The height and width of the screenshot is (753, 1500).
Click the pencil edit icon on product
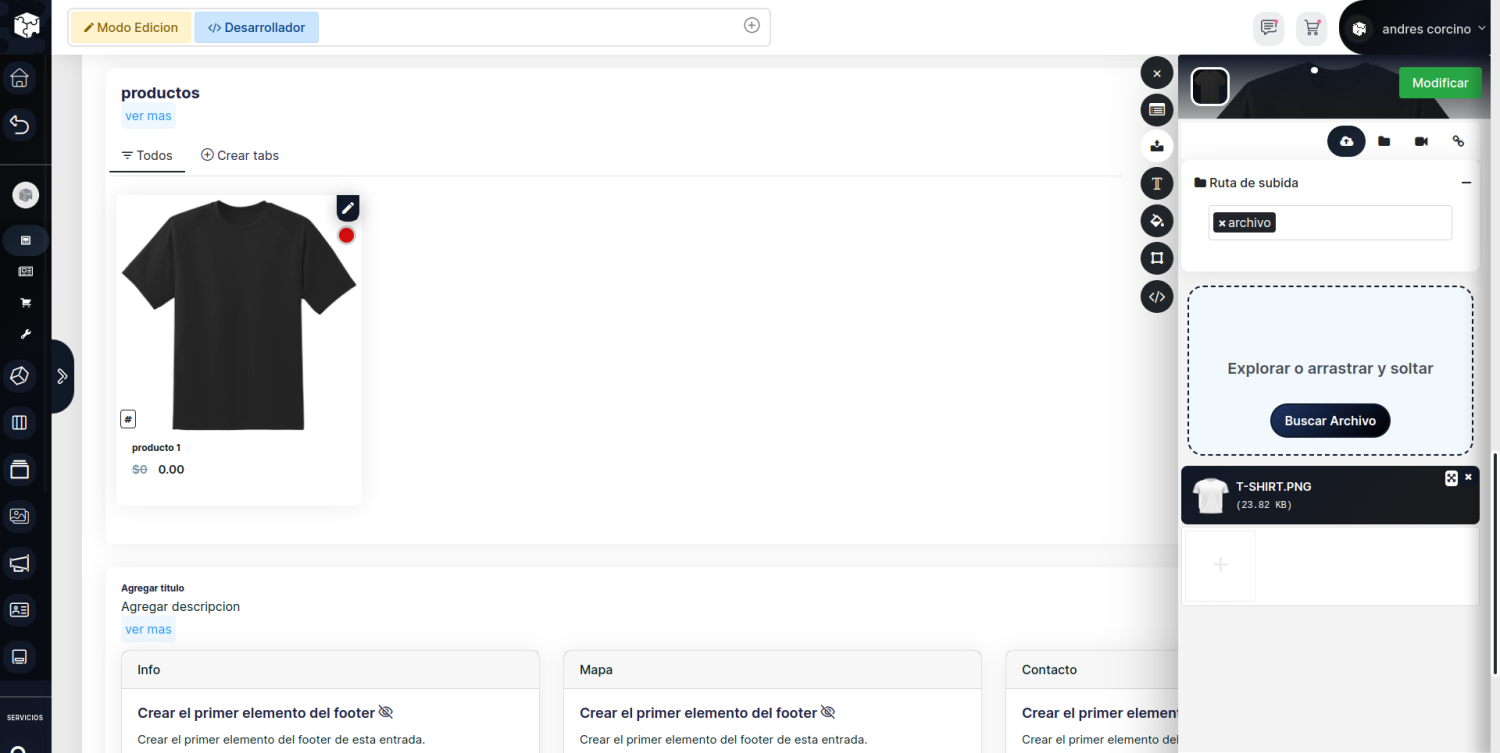point(347,208)
